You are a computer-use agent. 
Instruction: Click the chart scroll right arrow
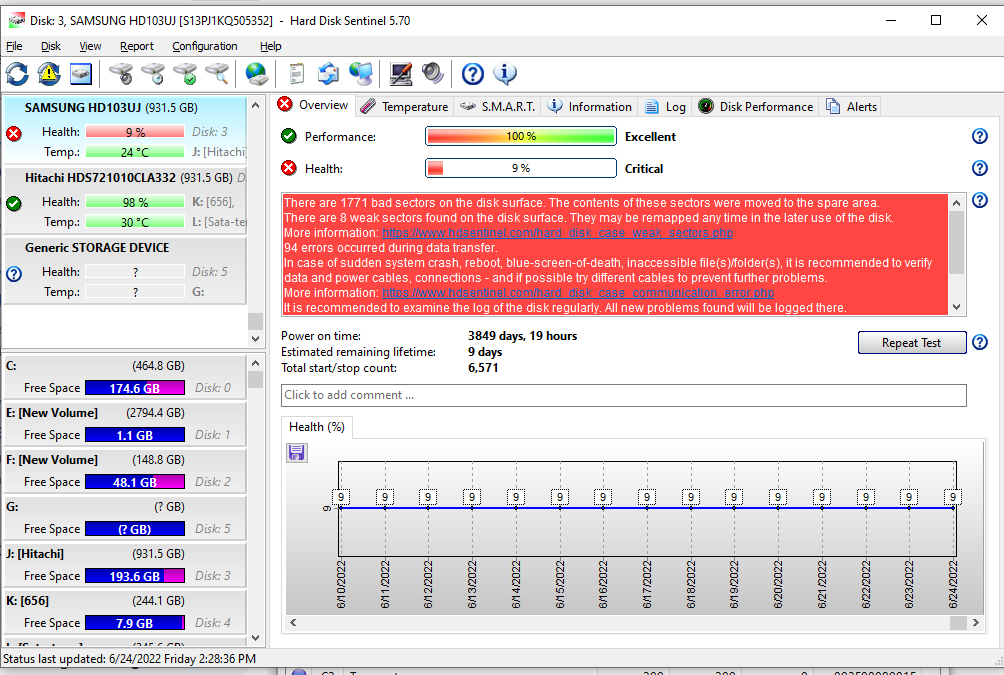tap(976, 622)
